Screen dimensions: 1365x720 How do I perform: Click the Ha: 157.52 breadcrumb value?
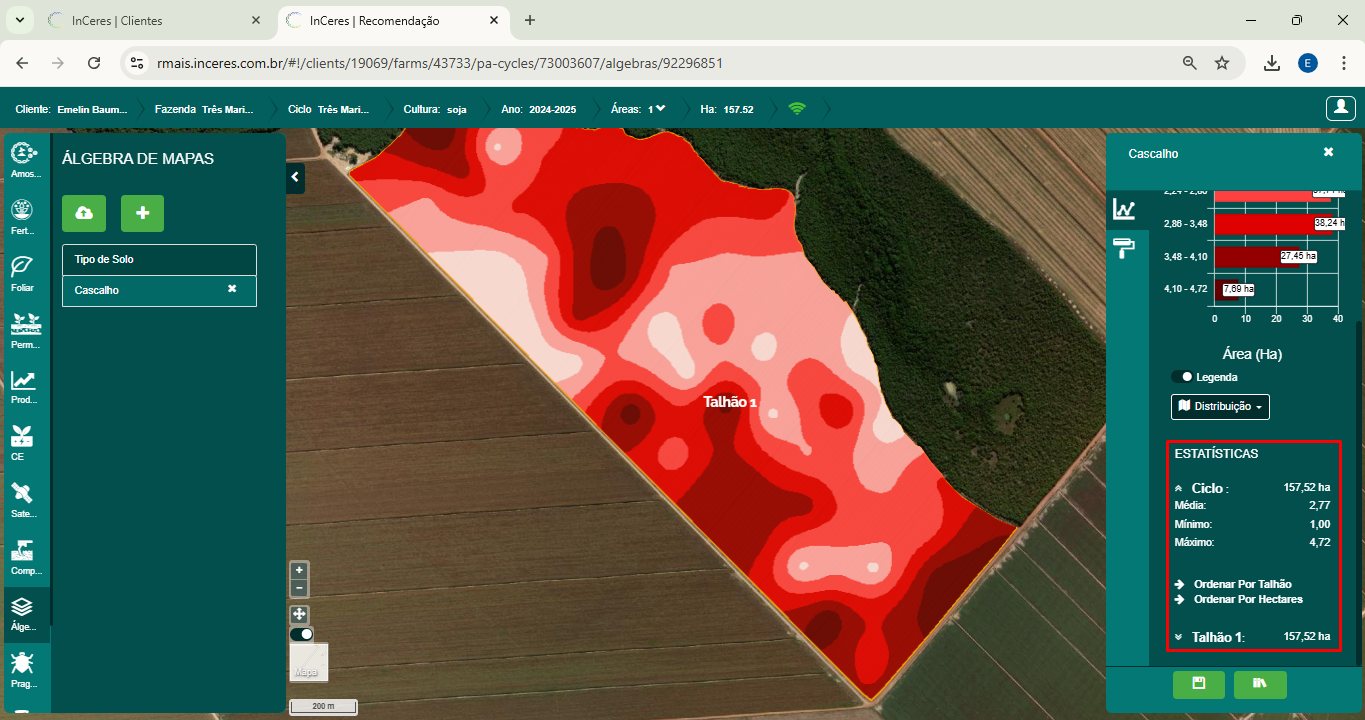[727, 109]
